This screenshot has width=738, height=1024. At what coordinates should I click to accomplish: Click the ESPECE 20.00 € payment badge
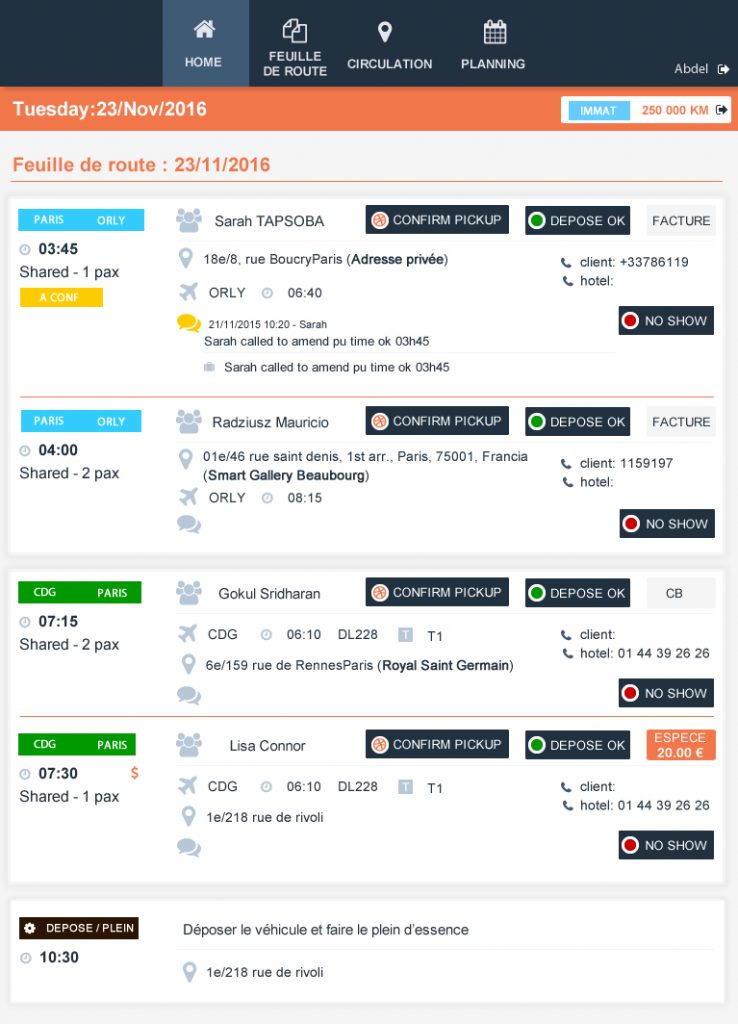[680, 745]
